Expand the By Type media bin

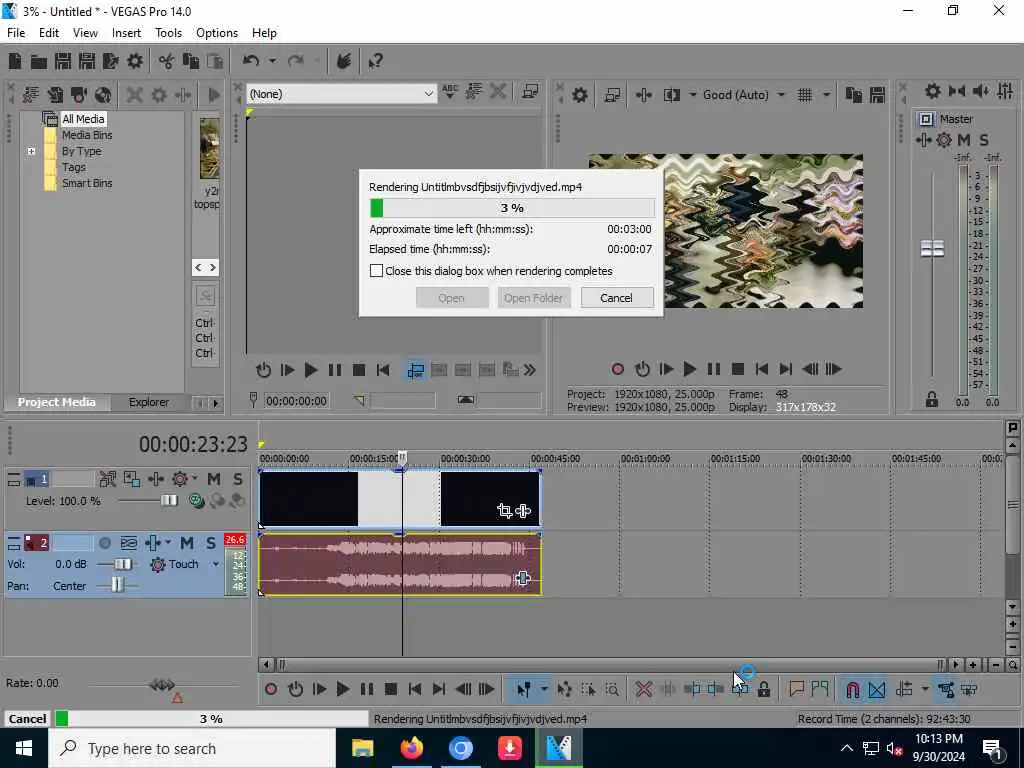(31, 152)
